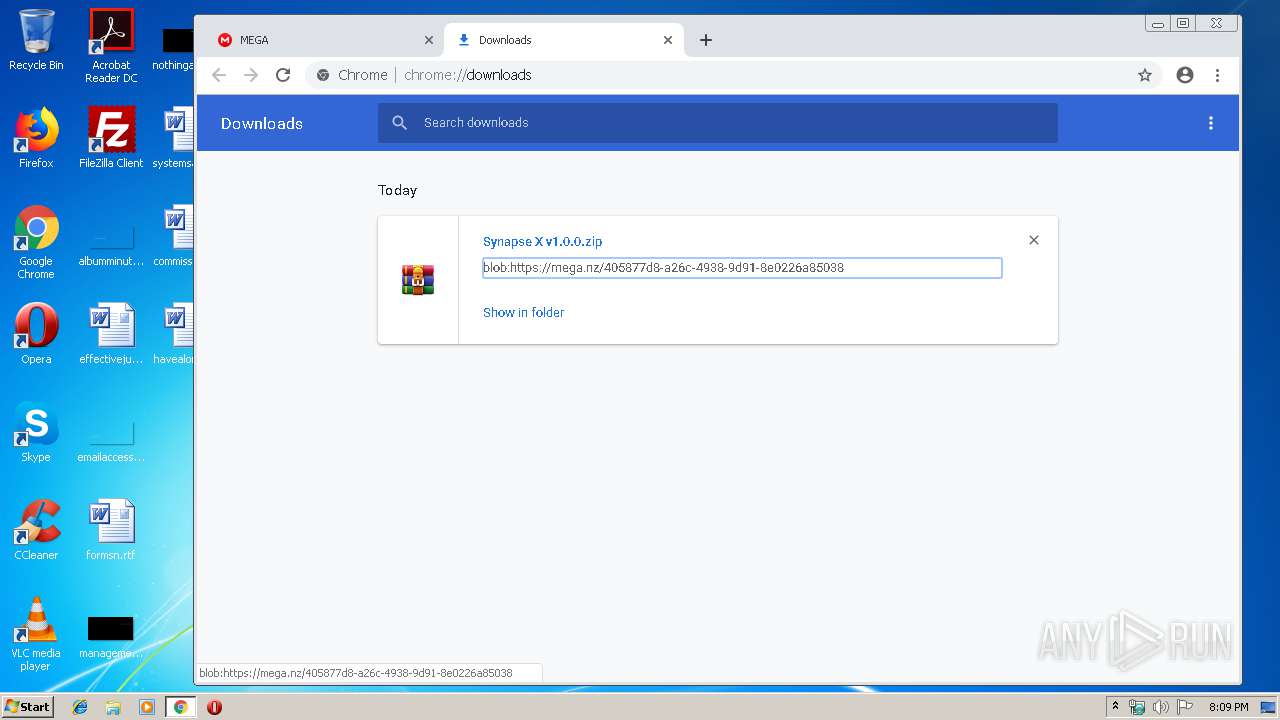Select the Downloads tab
This screenshot has height=720, width=1280.
[563, 40]
